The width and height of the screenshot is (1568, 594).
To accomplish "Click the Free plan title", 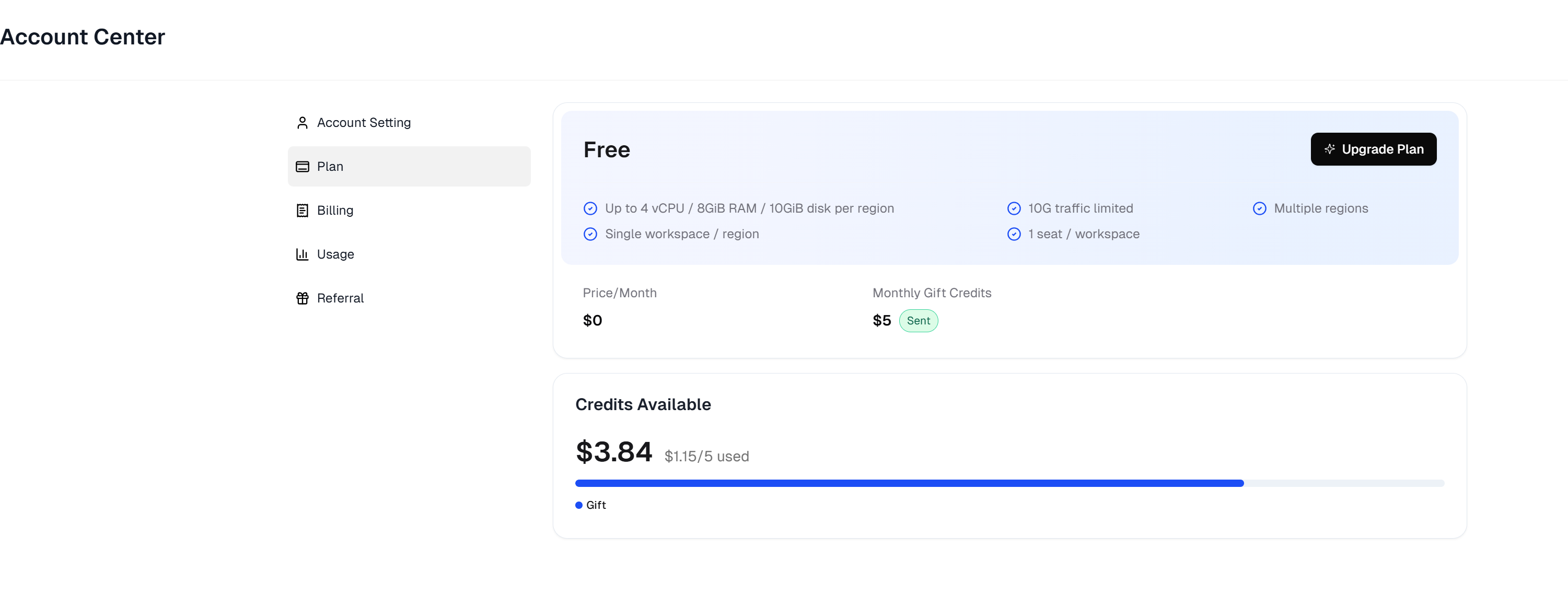I will [606, 150].
